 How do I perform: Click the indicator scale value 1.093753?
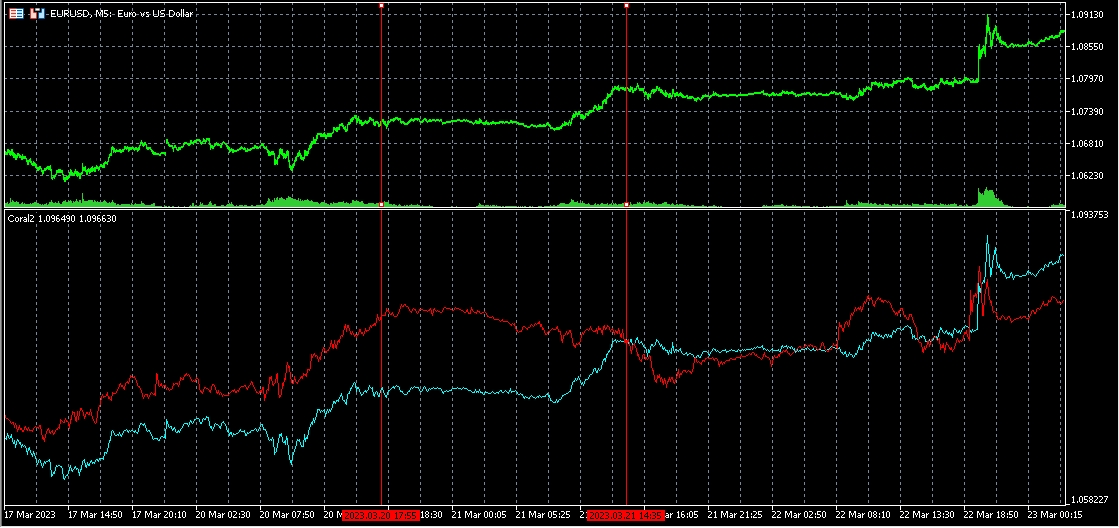click(x=1088, y=214)
